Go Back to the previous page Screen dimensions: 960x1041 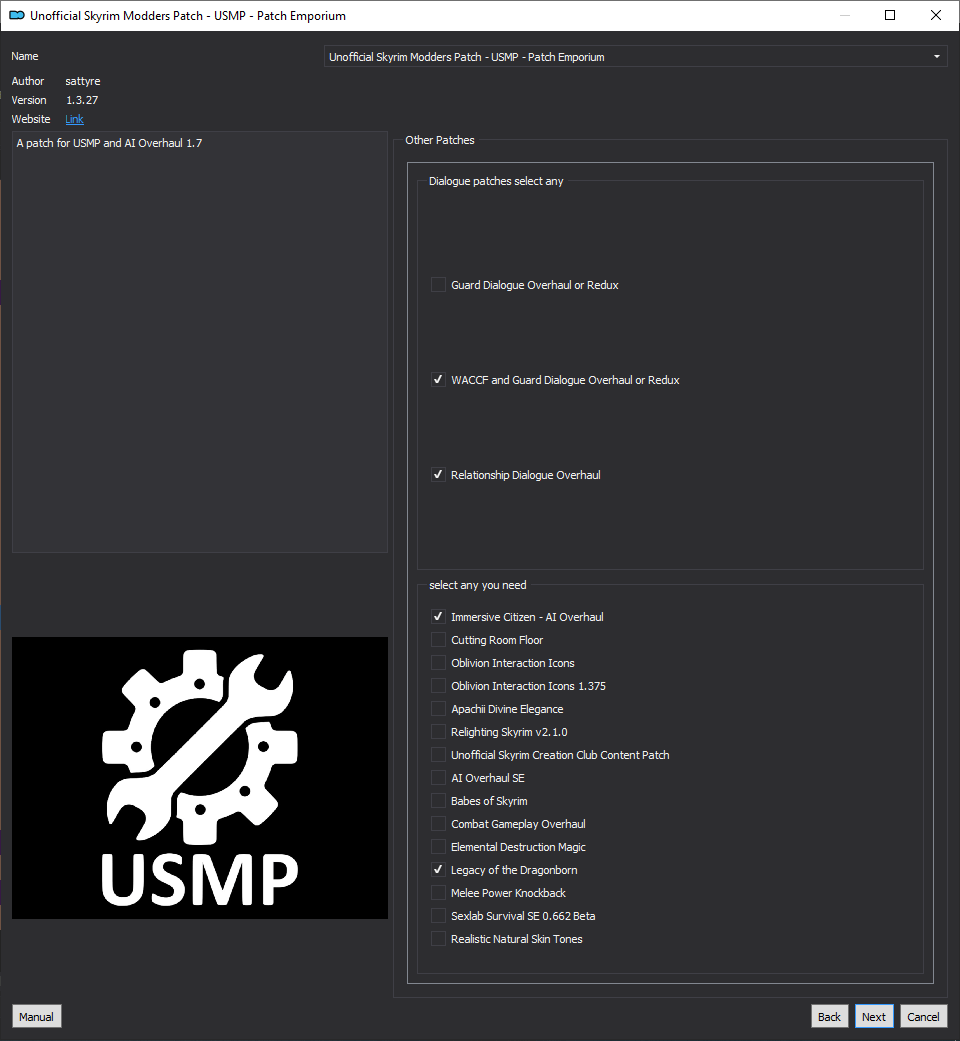tap(829, 1016)
